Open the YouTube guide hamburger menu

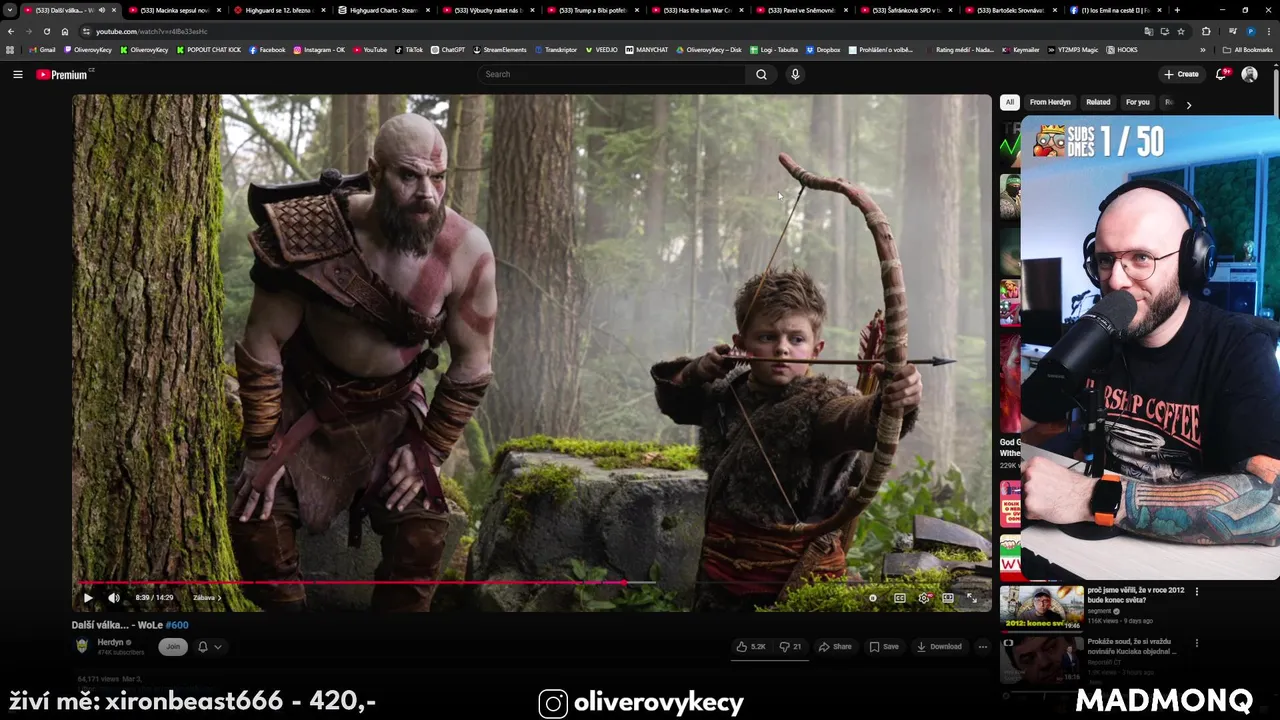click(17, 74)
